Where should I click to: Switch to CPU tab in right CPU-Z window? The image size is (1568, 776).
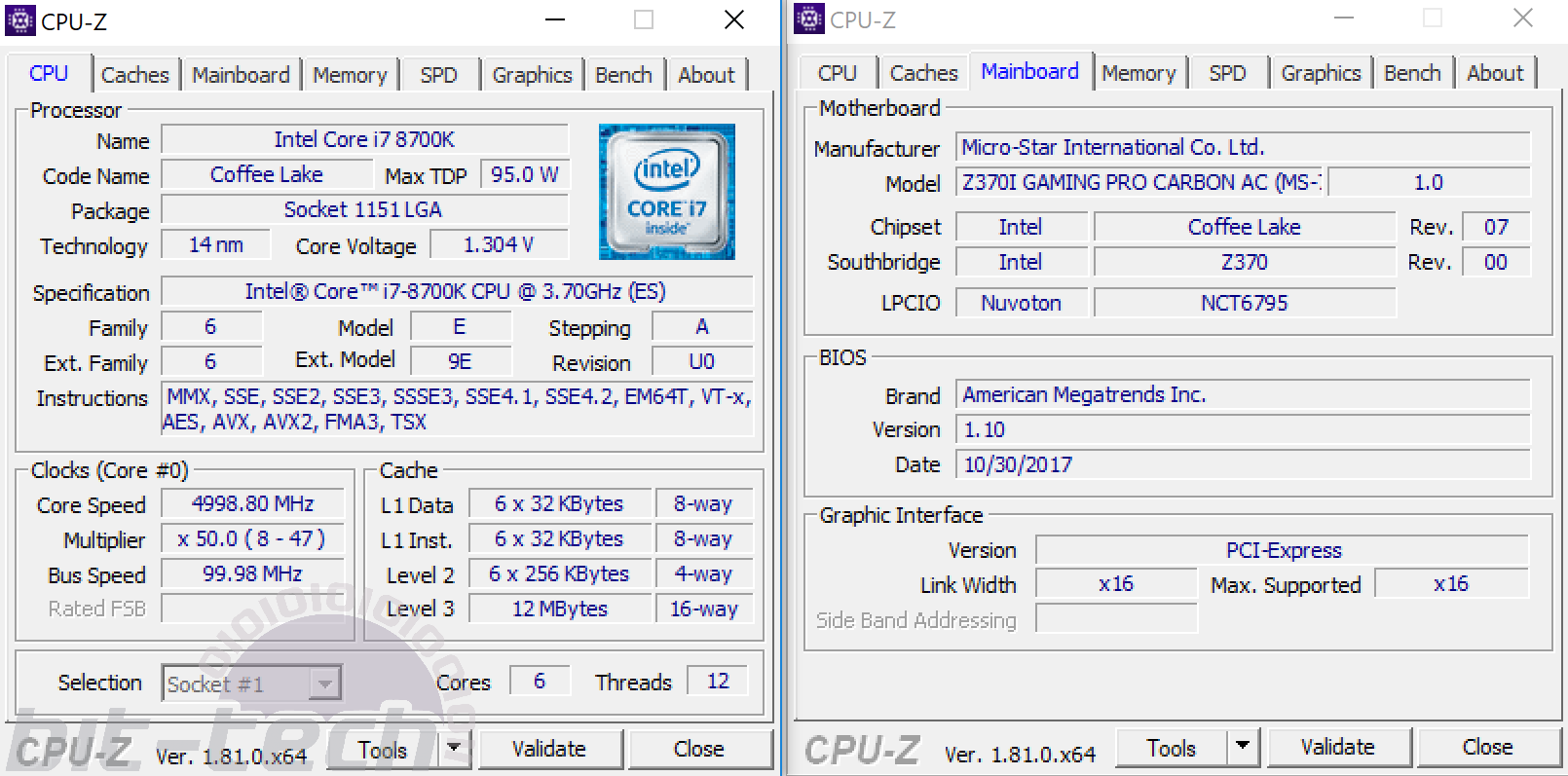tap(838, 73)
